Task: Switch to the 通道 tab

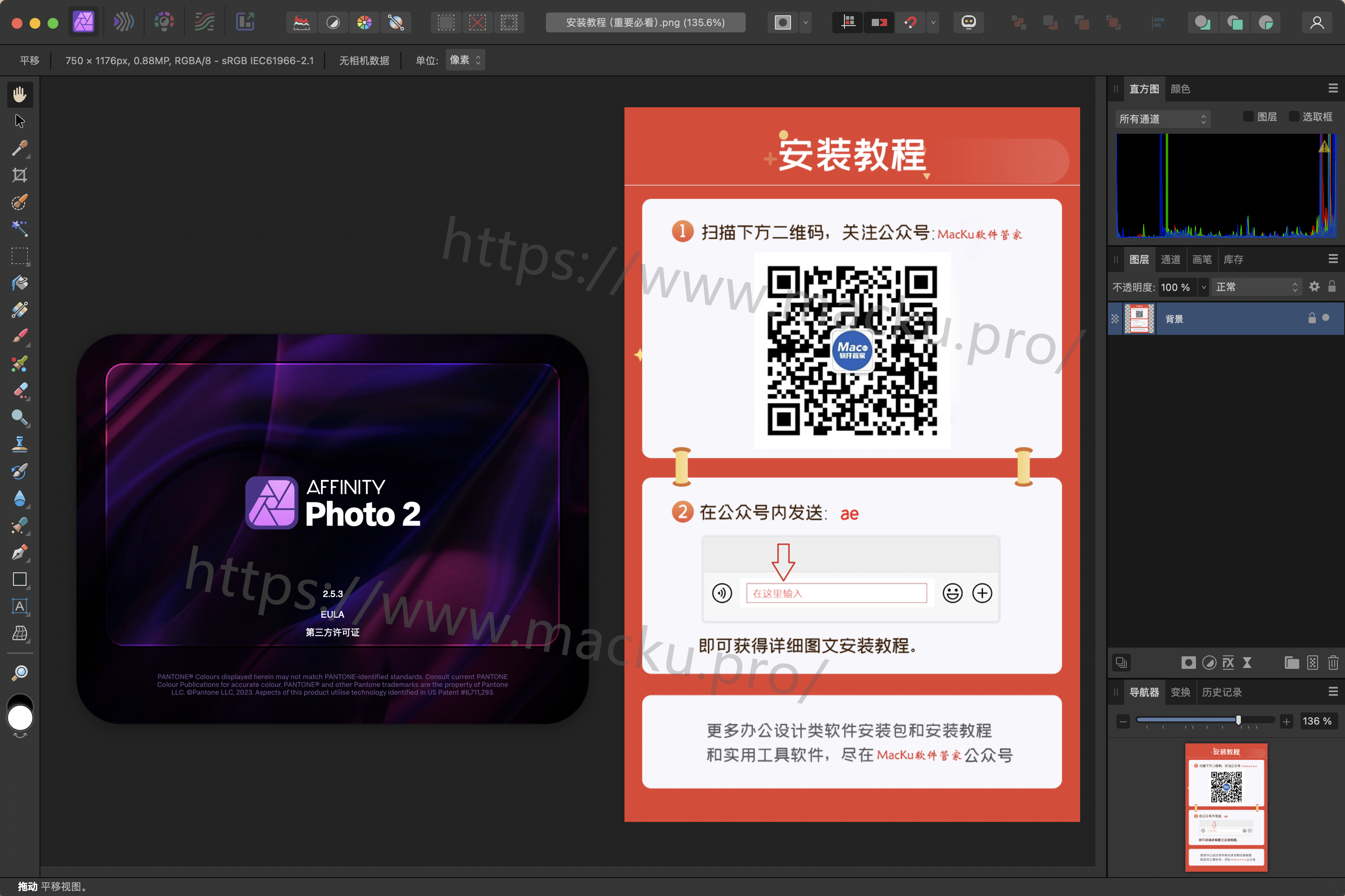Action: tap(1171, 259)
